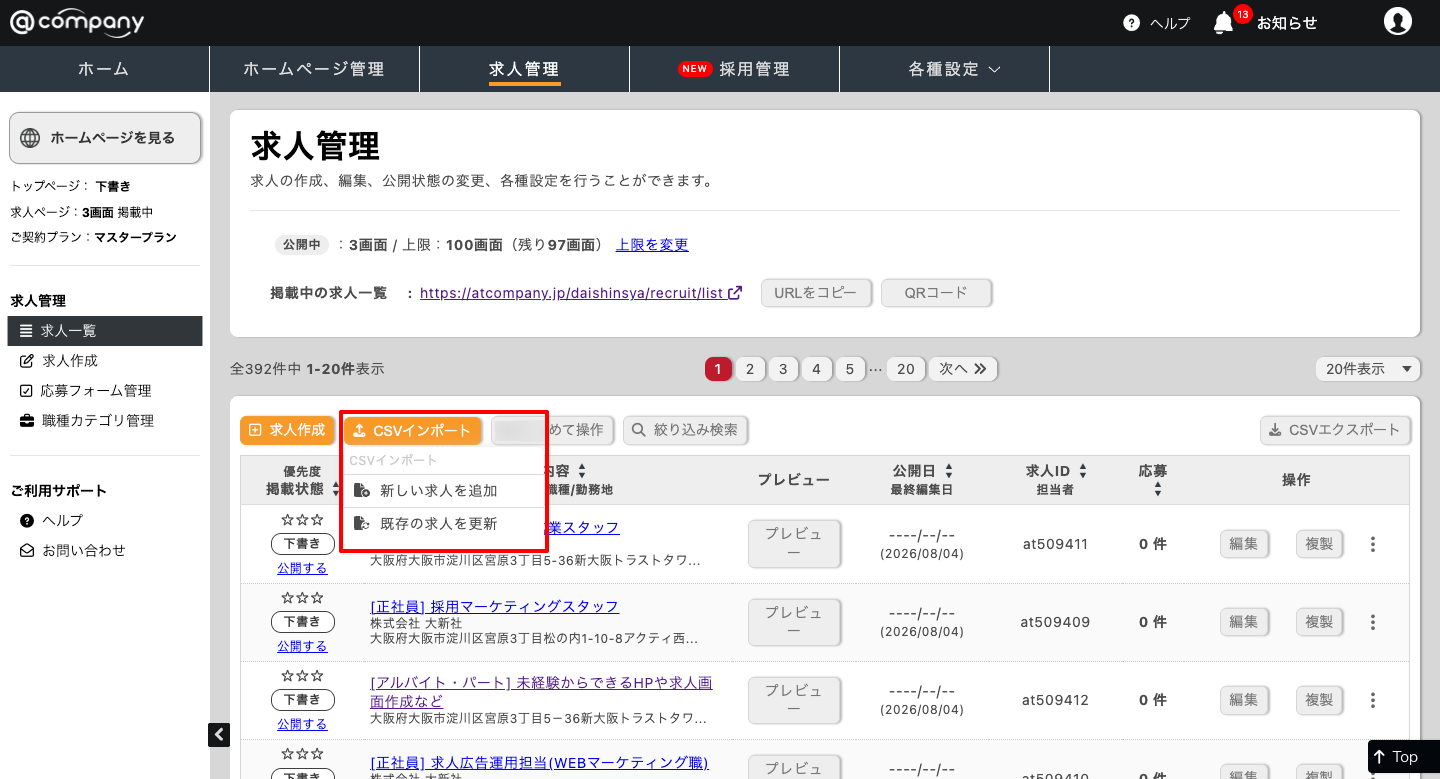The image size is (1440, 779).
Task: Publish job at509412 via 公開する
Action: point(302,724)
